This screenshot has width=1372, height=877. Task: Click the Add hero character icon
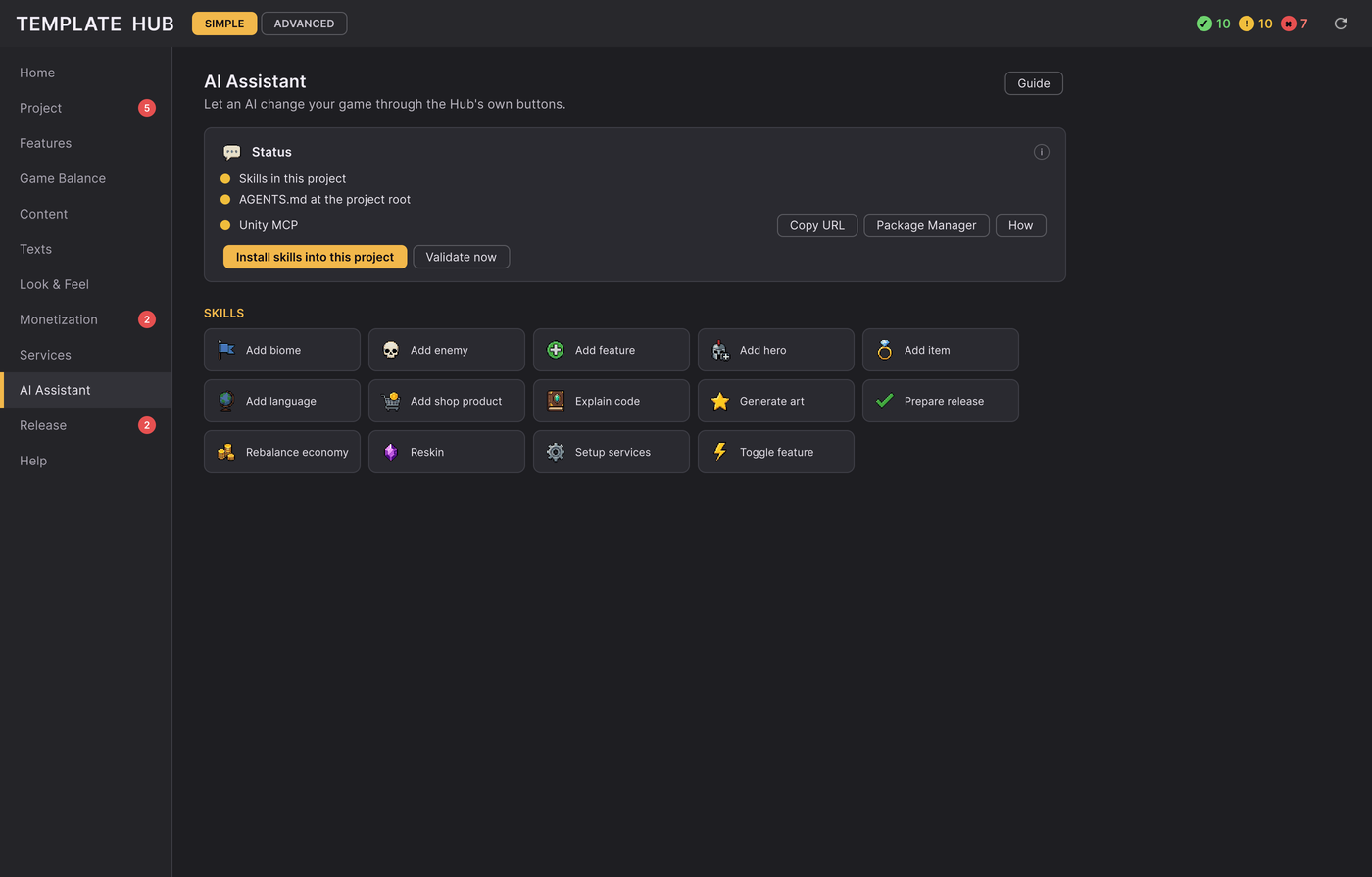pos(720,350)
